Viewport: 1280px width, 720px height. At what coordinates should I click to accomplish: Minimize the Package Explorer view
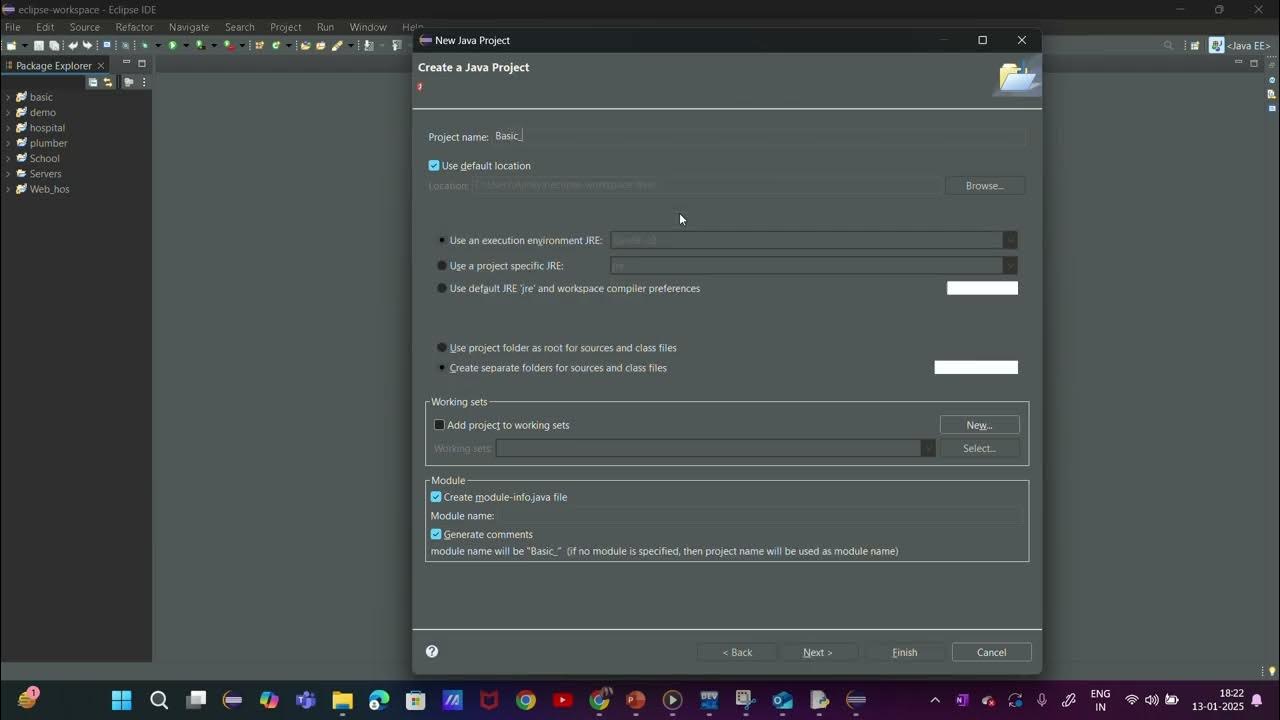(126, 64)
